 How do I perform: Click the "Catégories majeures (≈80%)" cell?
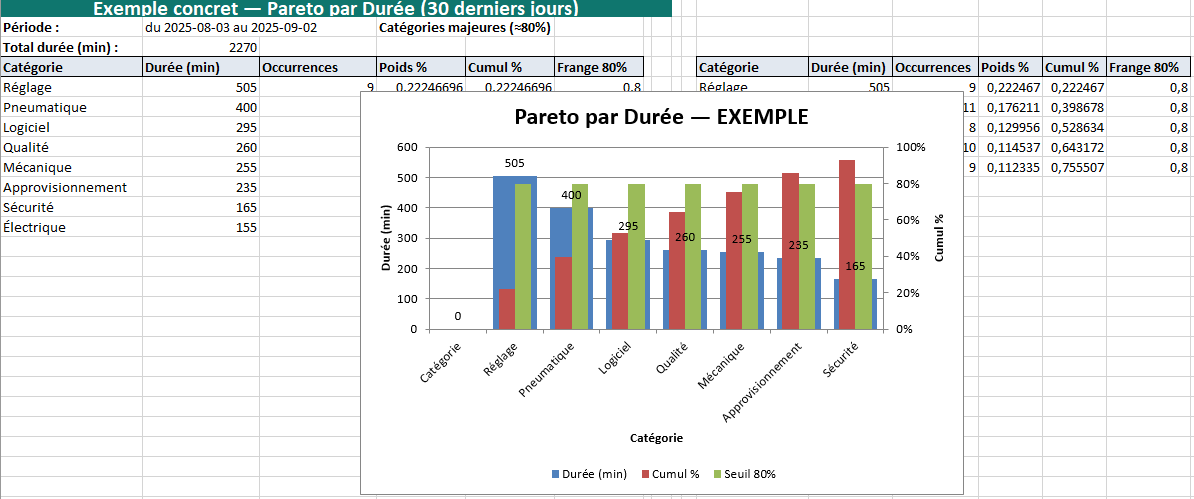point(465,27)
